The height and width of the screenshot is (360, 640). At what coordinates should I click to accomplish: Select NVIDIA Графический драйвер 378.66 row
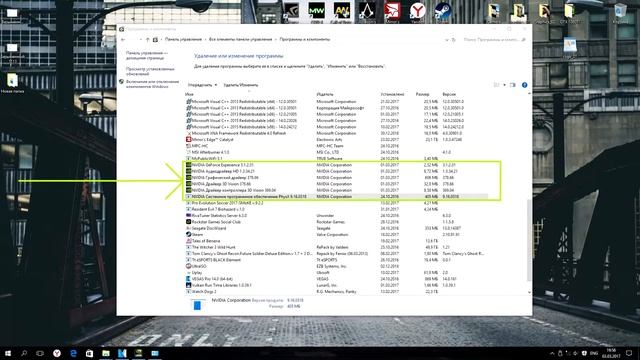(x=337, y=178)
